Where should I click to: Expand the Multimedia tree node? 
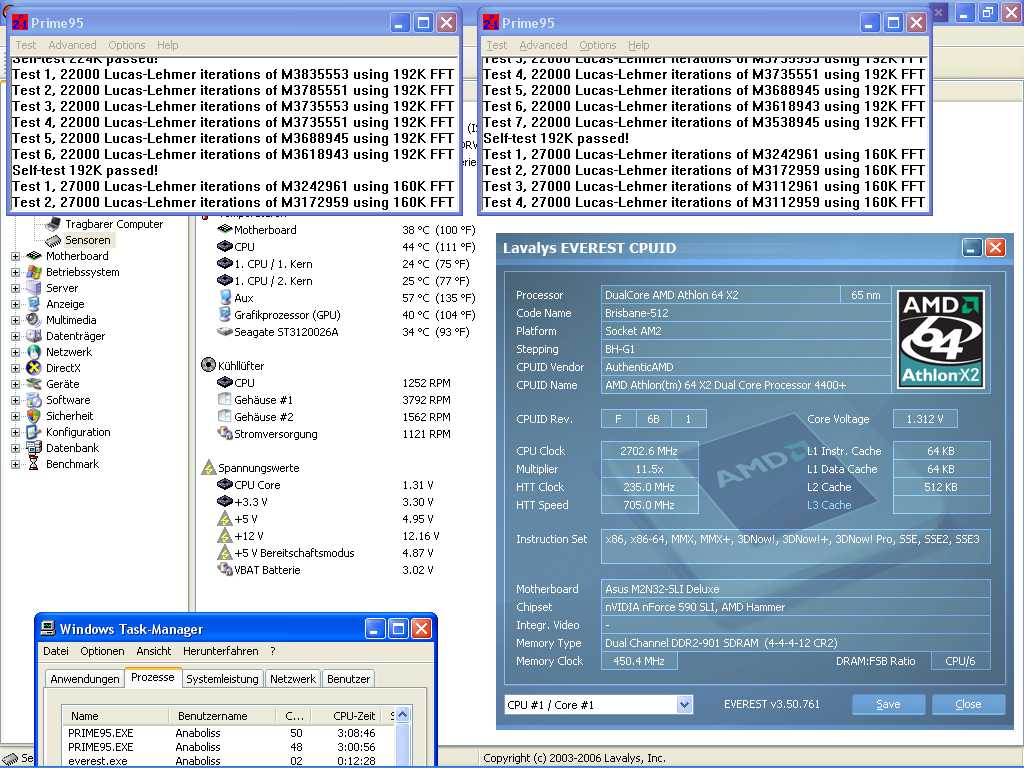[x=15, y=321]
